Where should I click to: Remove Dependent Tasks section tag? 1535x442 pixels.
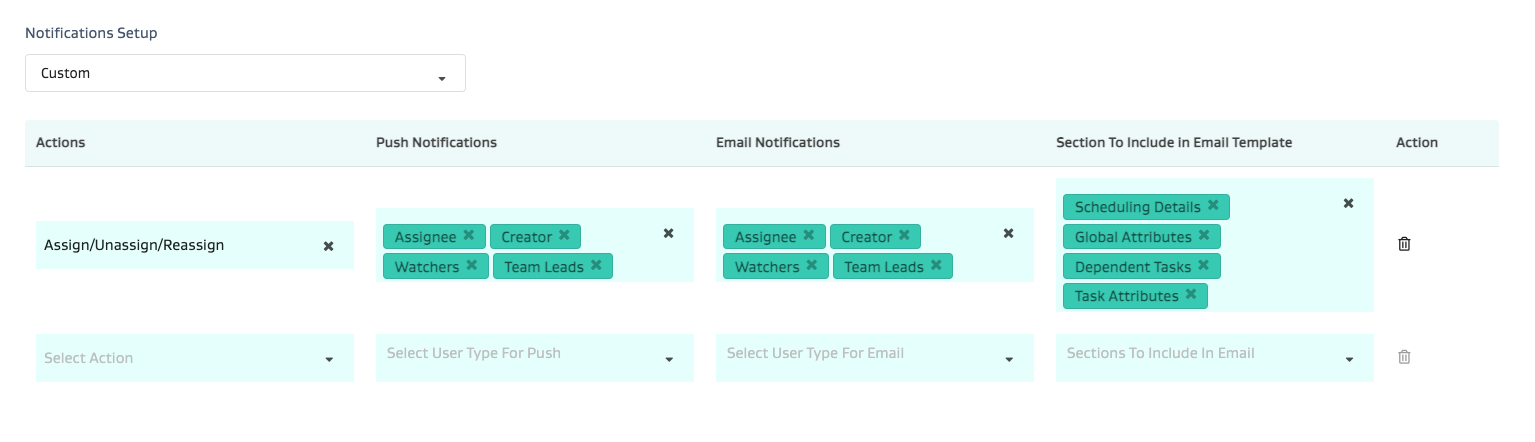pyautogui.click(x=1203, y=266)
